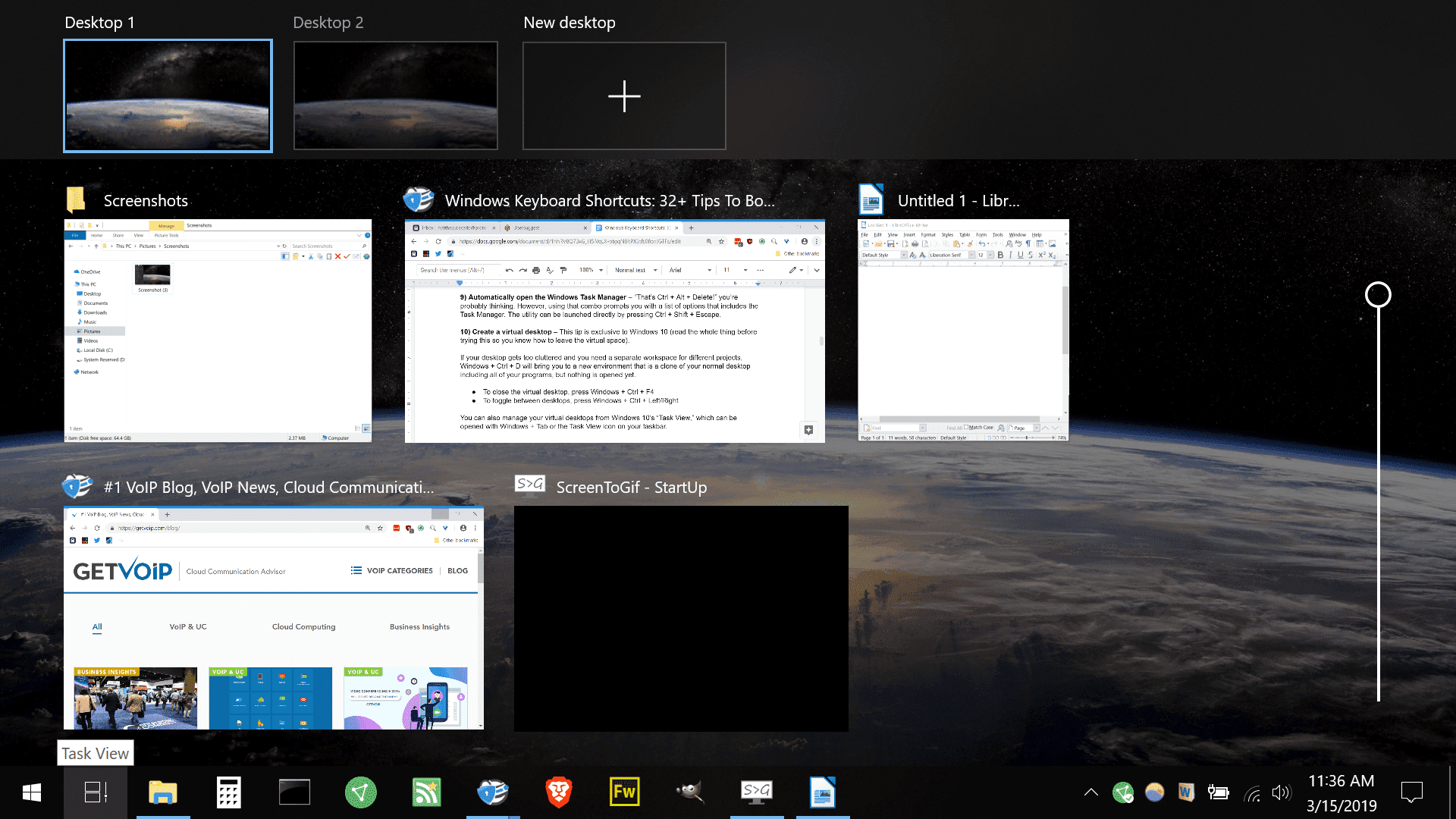
Task: Click the Screenshots folder icon in title
Action: 76,200
